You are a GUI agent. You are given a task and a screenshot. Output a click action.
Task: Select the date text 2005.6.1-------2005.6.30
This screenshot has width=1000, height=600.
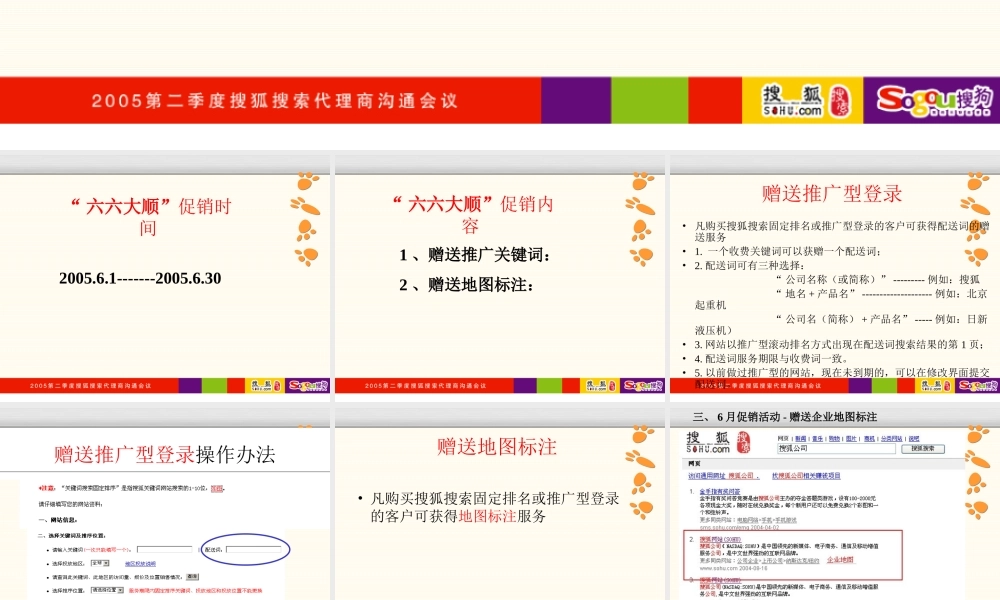140,279
